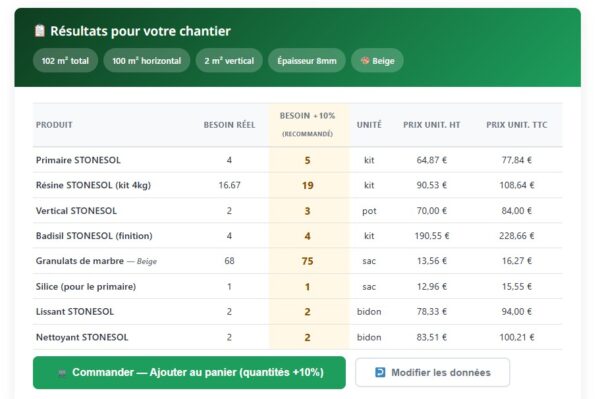This screenshot has width=600, height=399.
Task: Click the sac unit for Granulats de marbre
Action: pyautogui.click(x=369, y=261)
